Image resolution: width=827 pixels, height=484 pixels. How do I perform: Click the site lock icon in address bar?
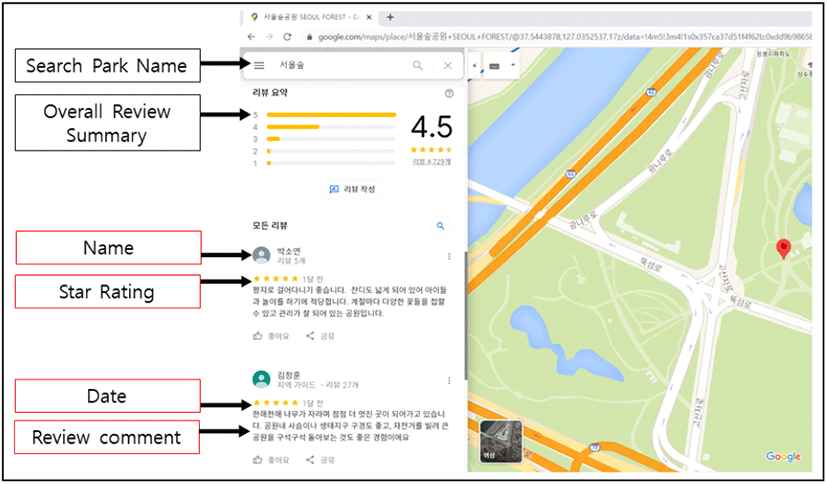310,37
